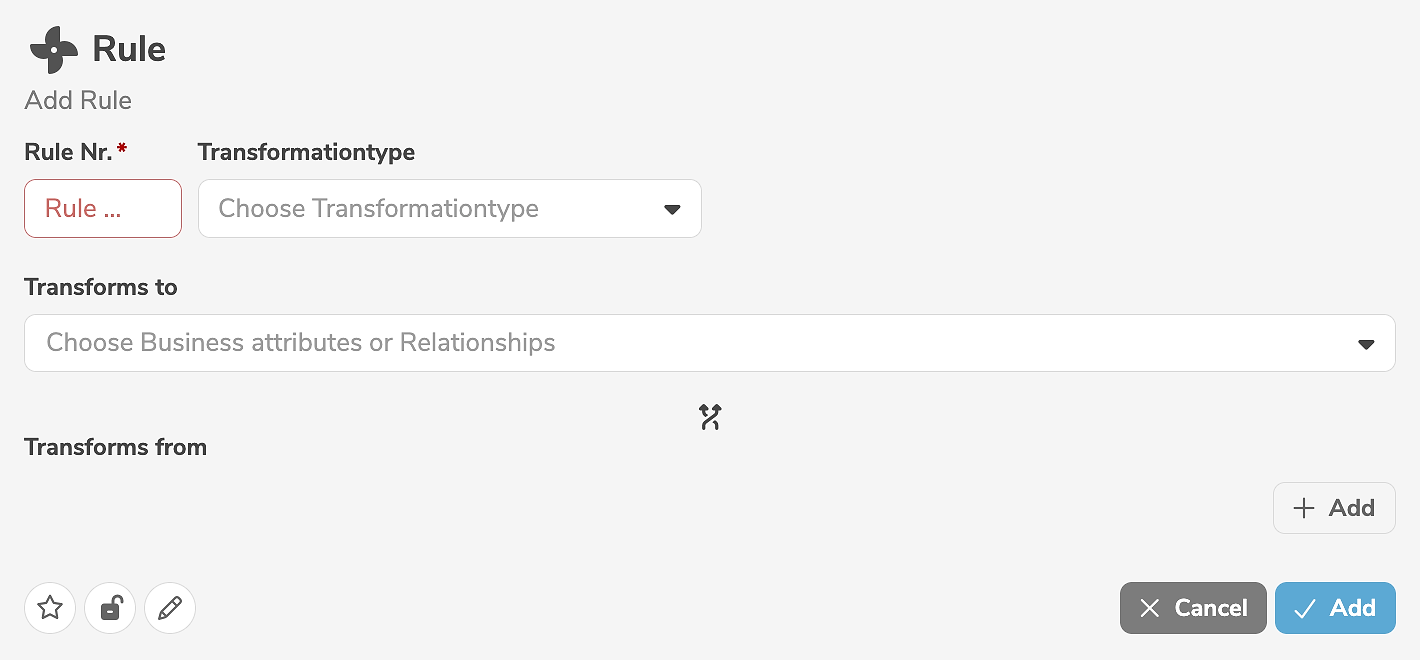Mark rule as favorite with star icon
1420x660 pixels.
coord(50,608)
